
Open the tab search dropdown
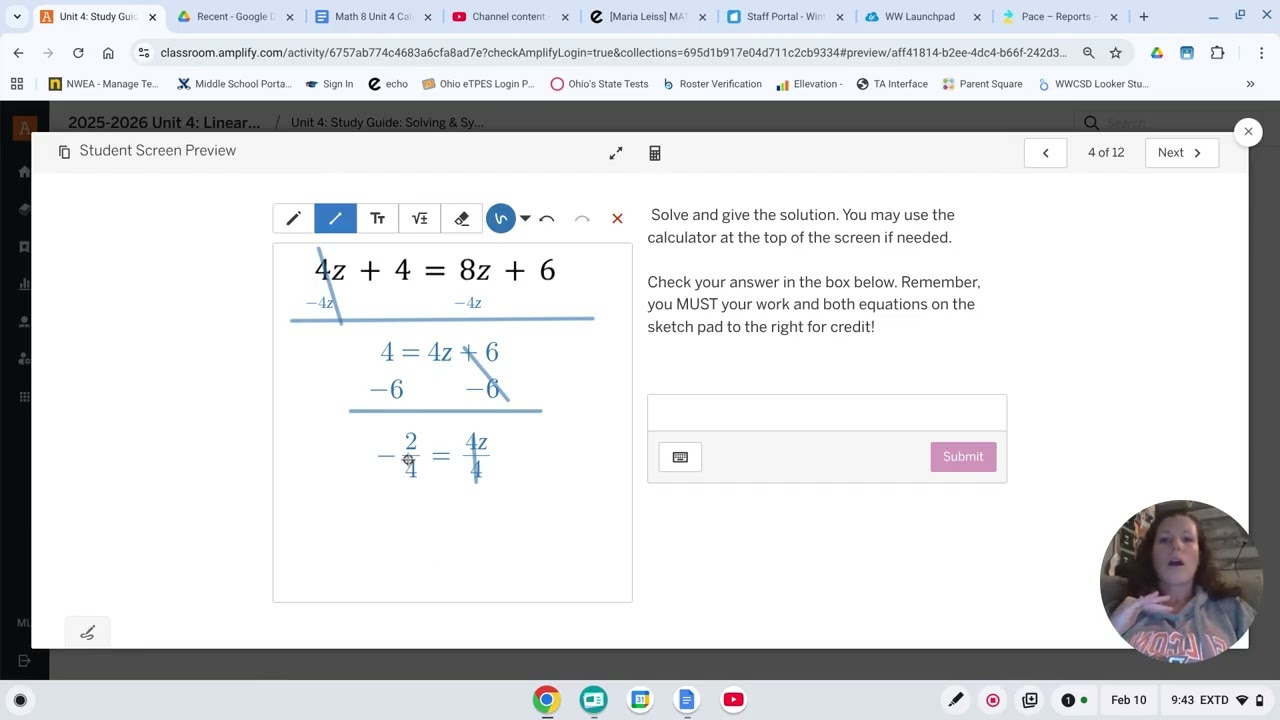(x=17, y=17)
